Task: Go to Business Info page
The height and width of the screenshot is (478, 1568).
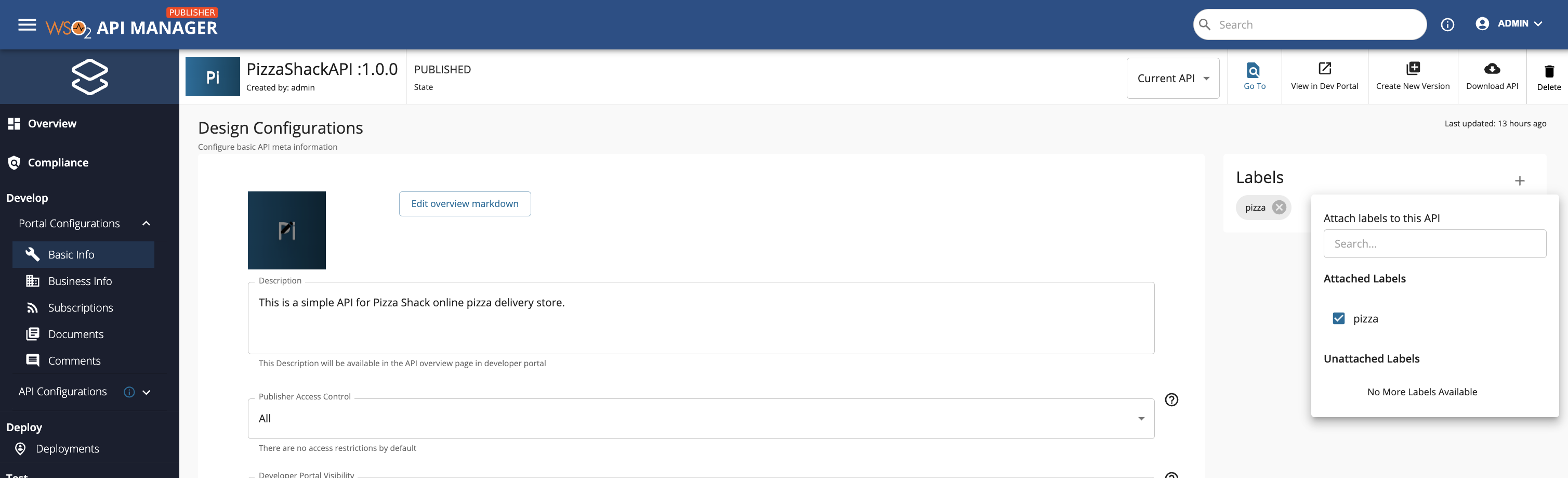Action: tap(80, 281)
